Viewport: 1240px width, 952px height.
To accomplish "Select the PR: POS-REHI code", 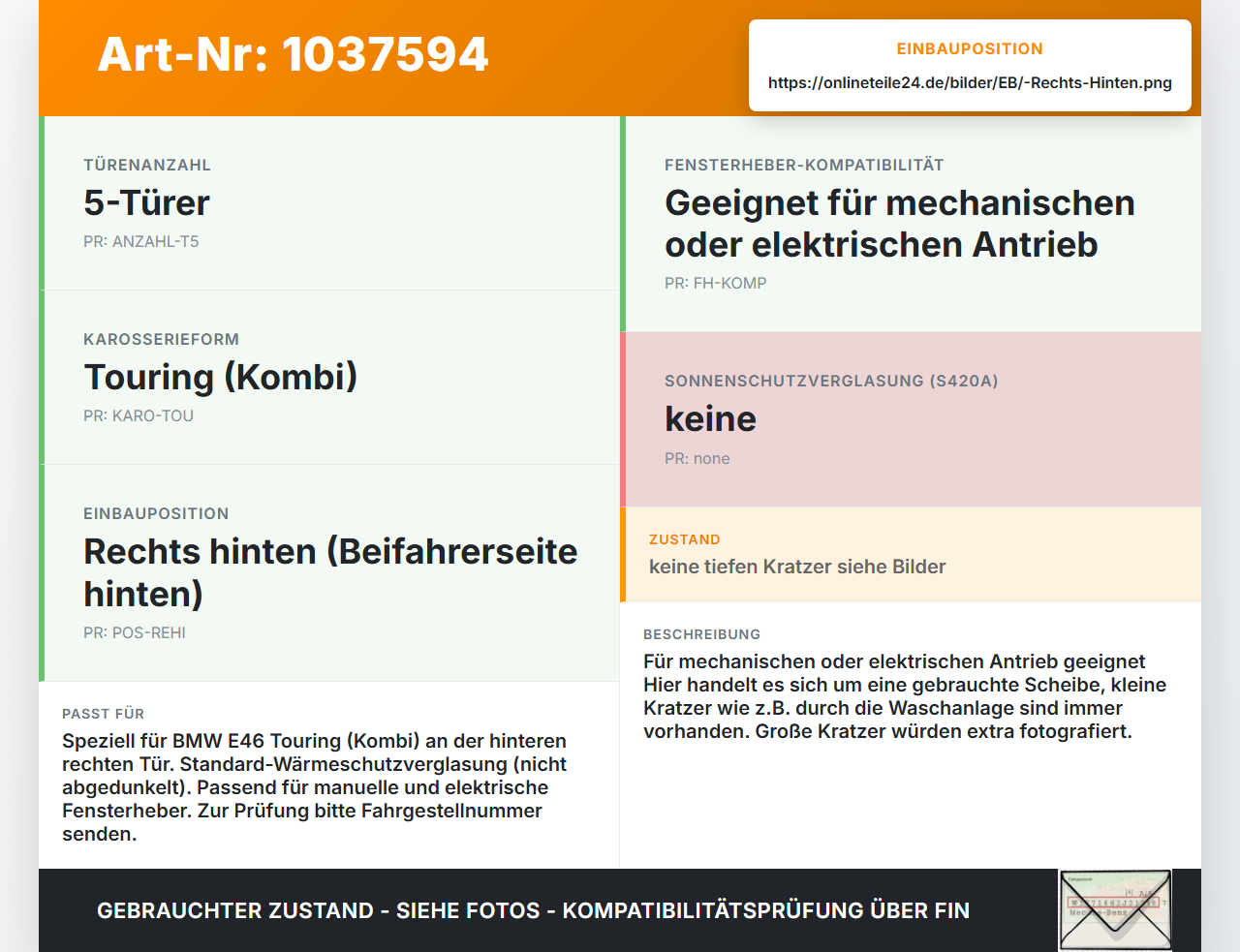I will point(135,633).
